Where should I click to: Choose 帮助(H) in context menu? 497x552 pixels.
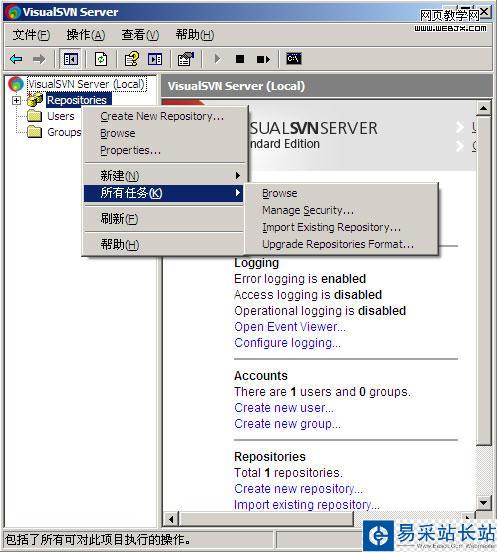coord(164,244)
